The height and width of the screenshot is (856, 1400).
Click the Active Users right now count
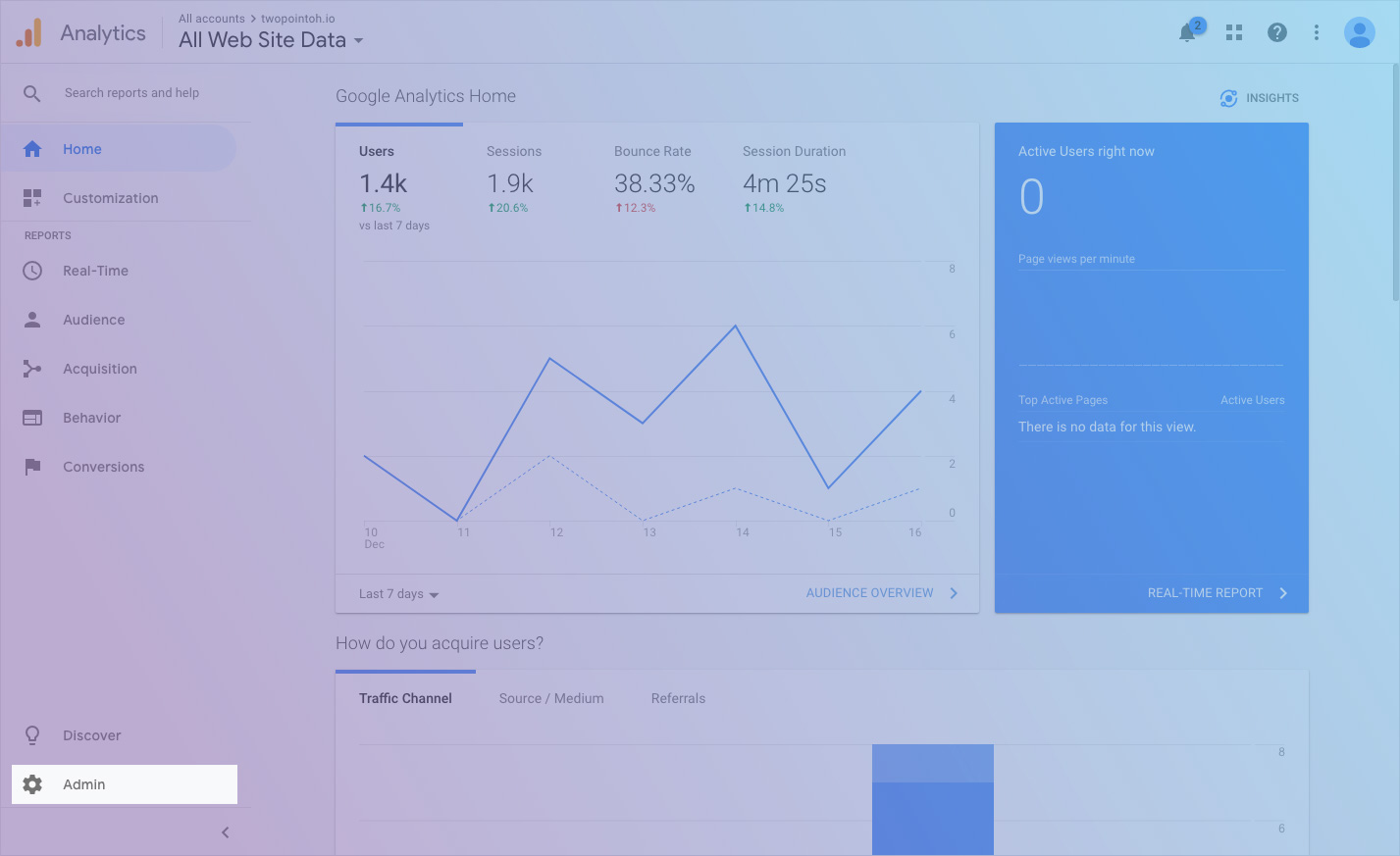1032,197
